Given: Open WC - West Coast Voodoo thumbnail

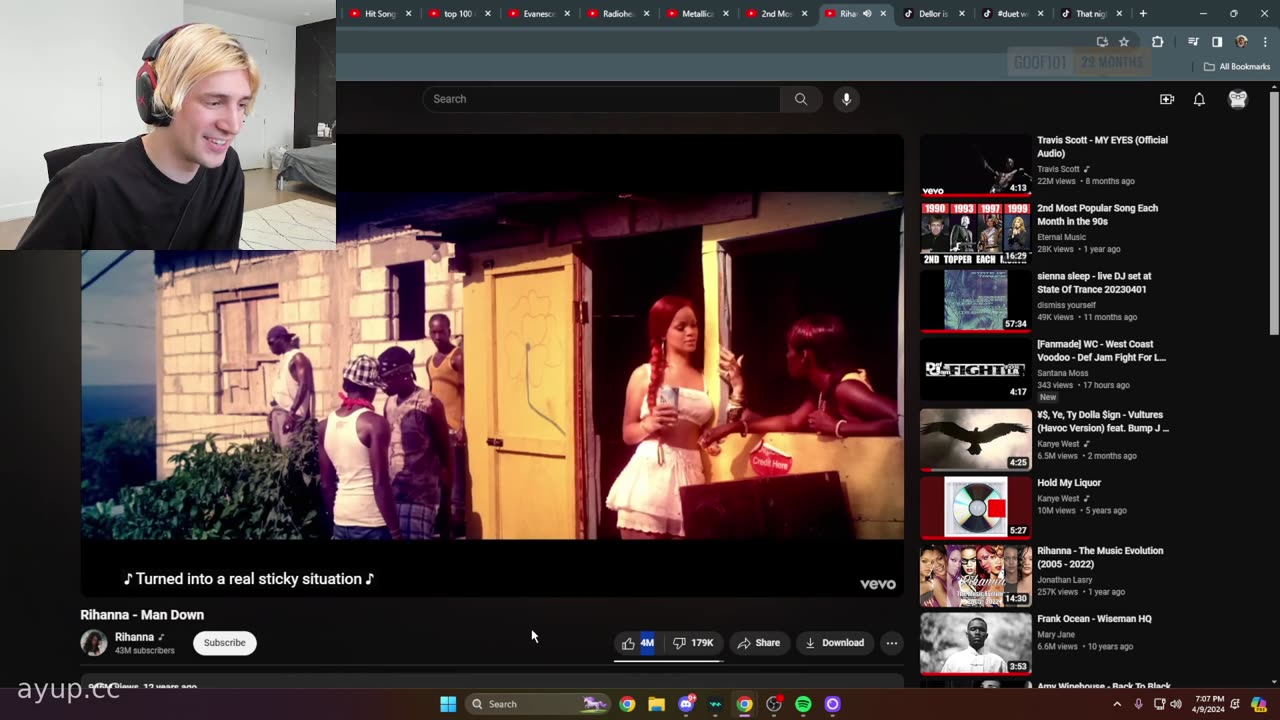Looking at the screenshot, I should pyautogui.click(x=975, y=369).
